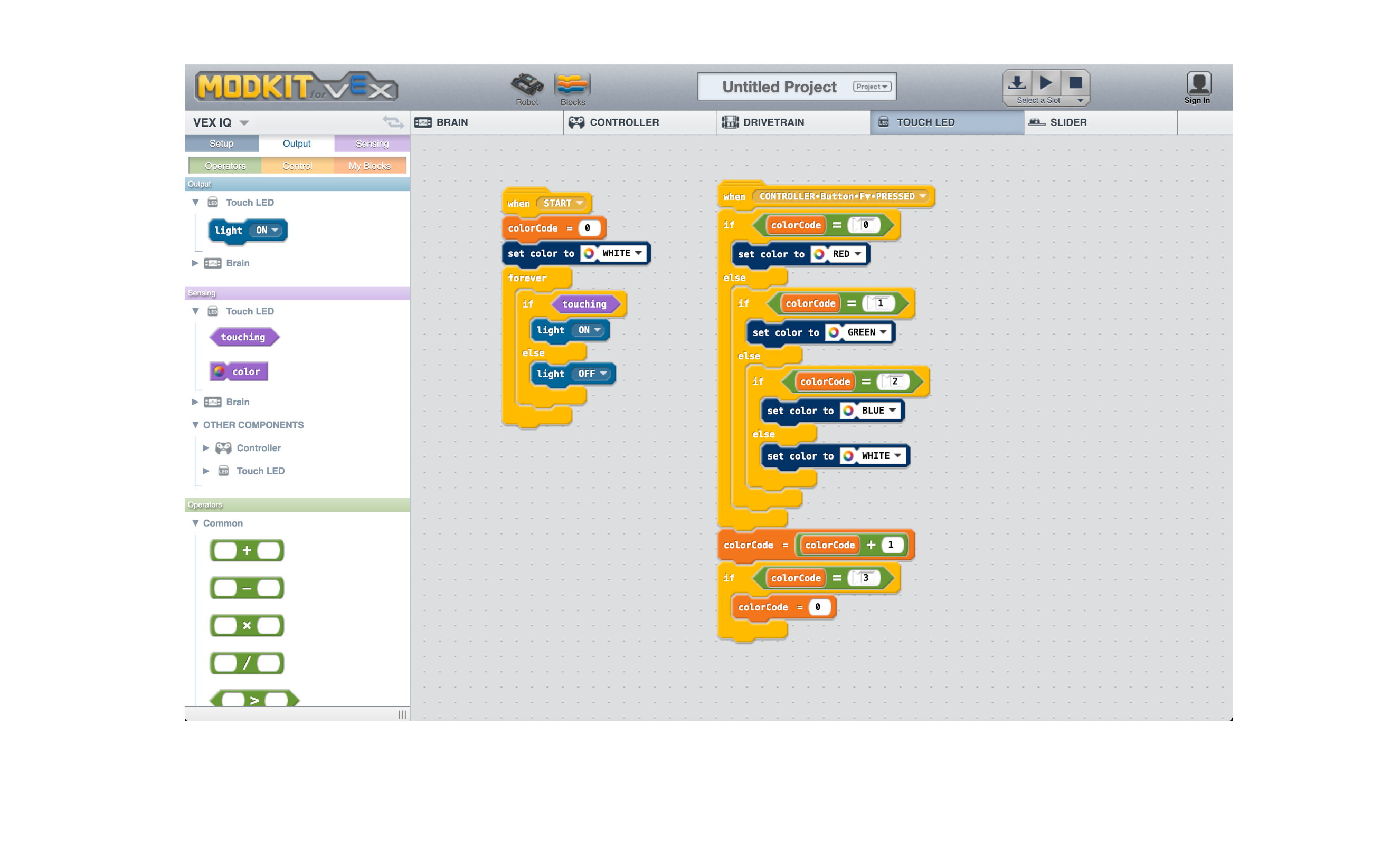1400x859 pixels.
Task: Open the Project menu dropdown
Action: pos(872,87)
